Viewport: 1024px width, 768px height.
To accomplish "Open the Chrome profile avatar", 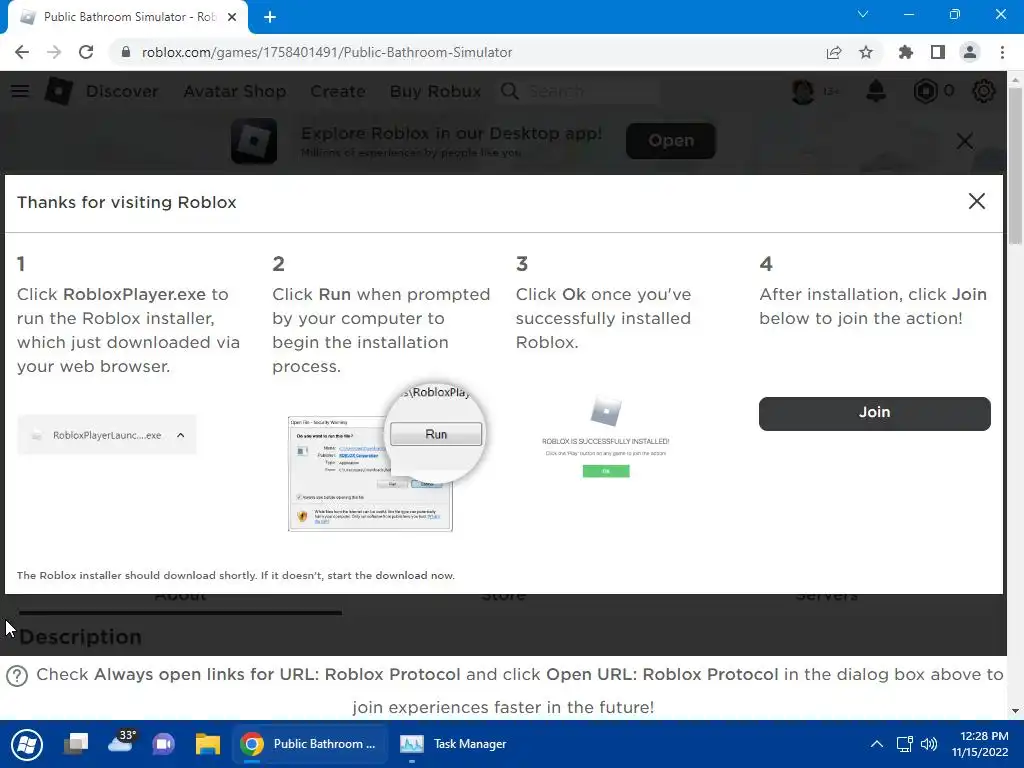I will (970, 52).
